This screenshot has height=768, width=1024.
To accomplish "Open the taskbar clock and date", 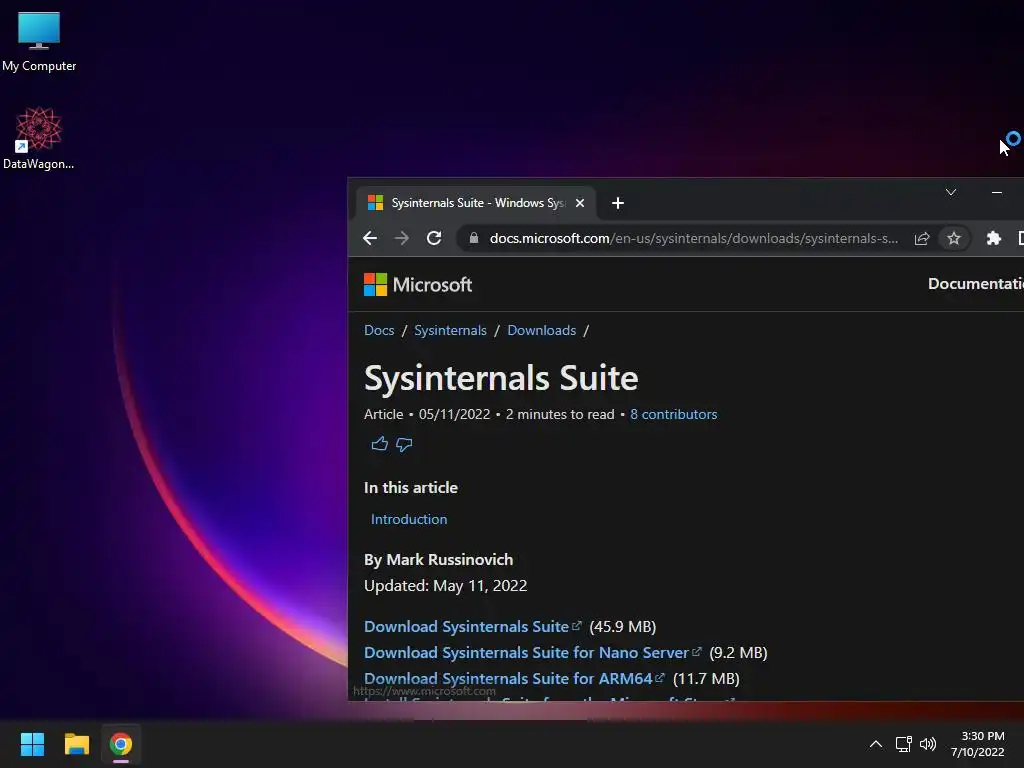I will pos(978,744).
